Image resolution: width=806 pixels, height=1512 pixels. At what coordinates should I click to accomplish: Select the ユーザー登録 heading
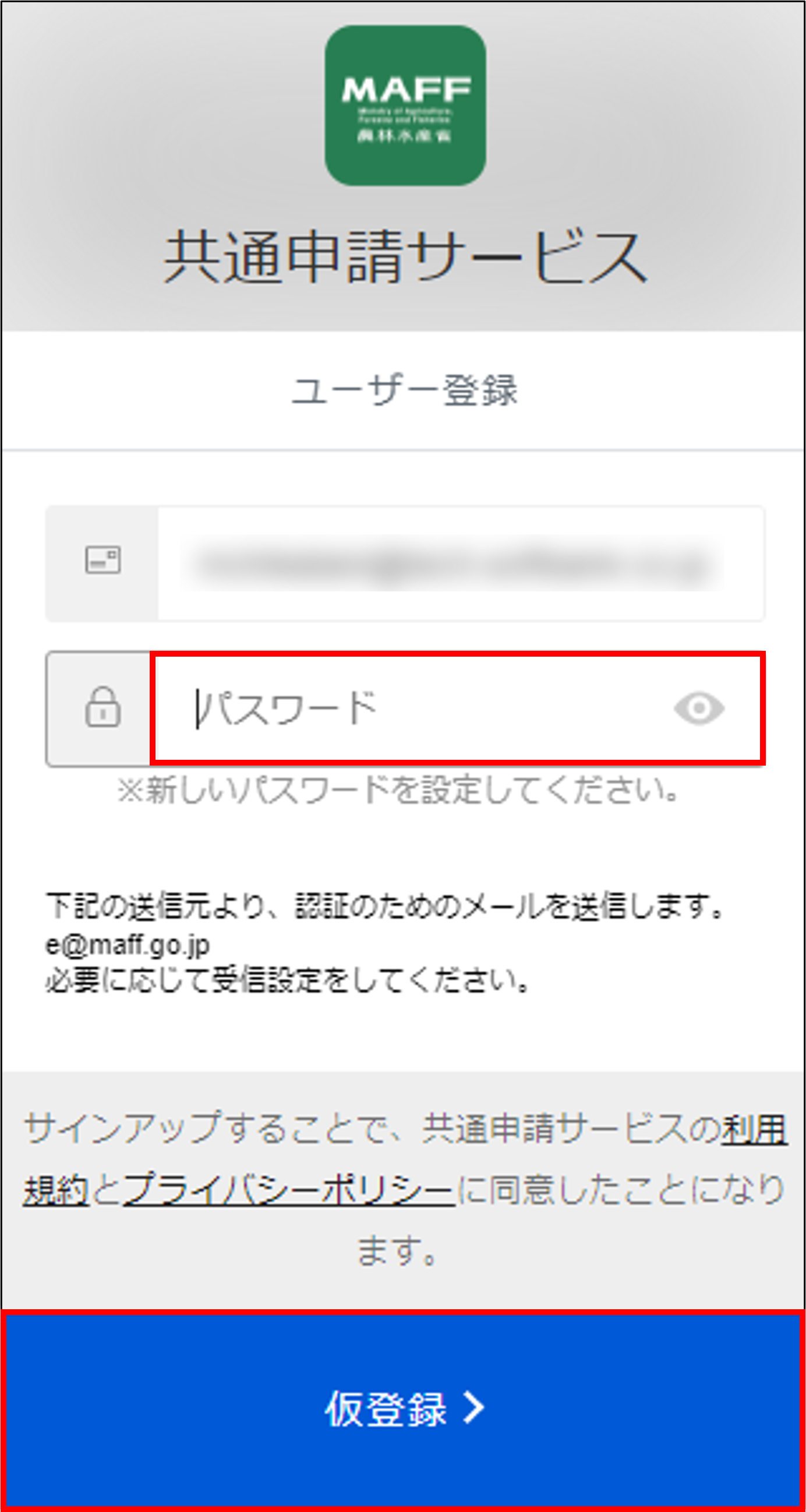404,390
